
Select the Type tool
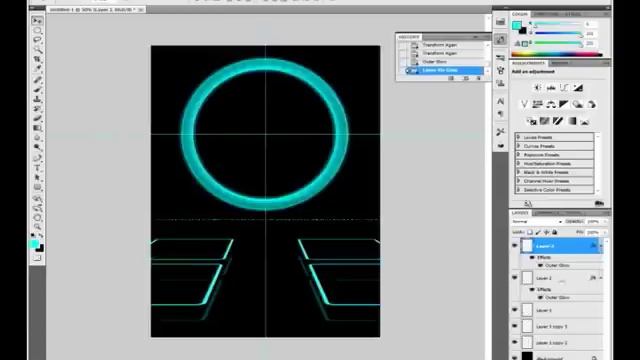tap(37, 168)
